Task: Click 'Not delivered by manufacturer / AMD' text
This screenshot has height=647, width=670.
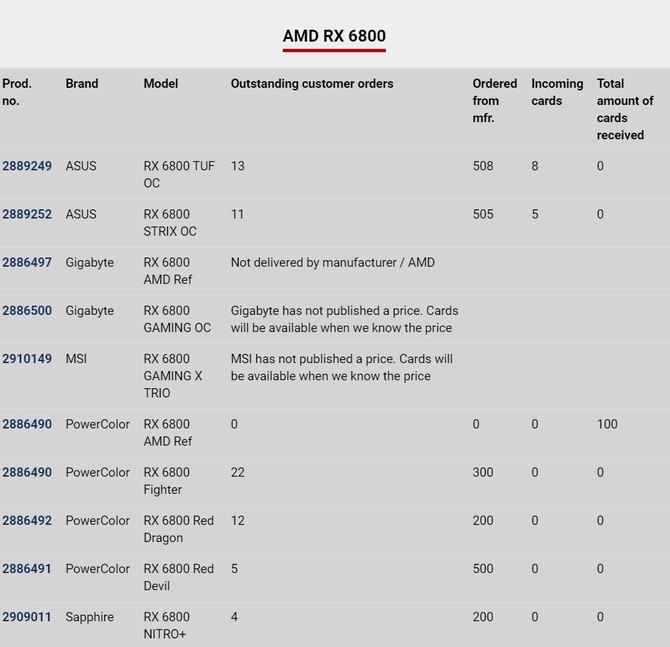Action: pos(333,262)
